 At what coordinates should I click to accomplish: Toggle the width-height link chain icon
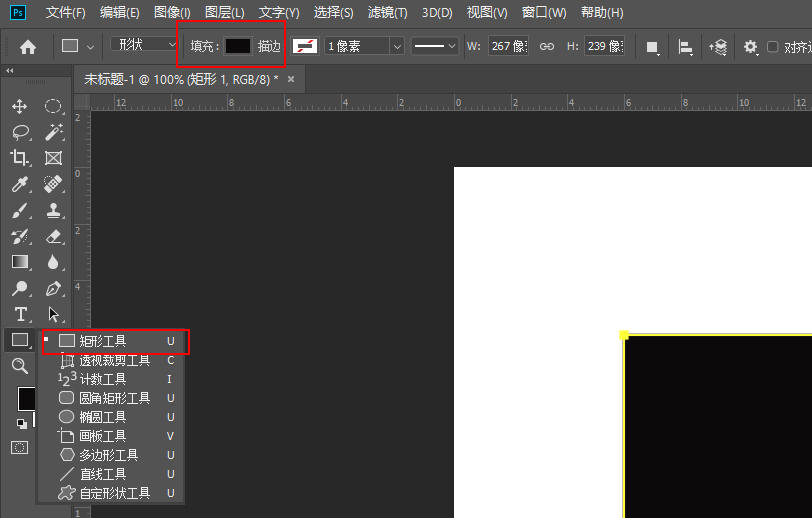(546, 47)
